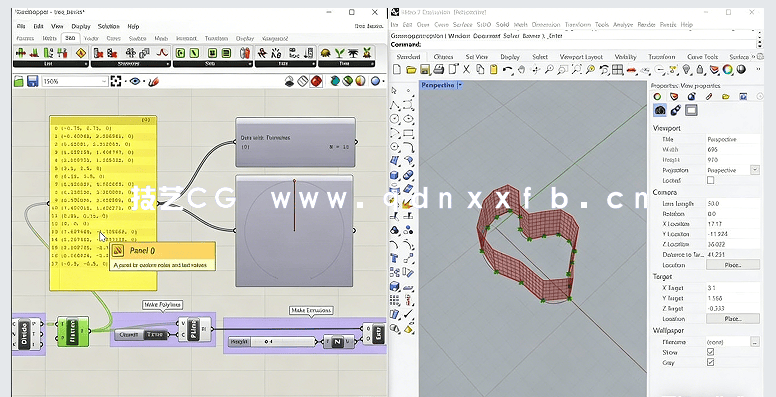776x397 pixels.
Task: Toggle the Locked checkbox in Viewport properties
Action: click(x=711, y=180)
